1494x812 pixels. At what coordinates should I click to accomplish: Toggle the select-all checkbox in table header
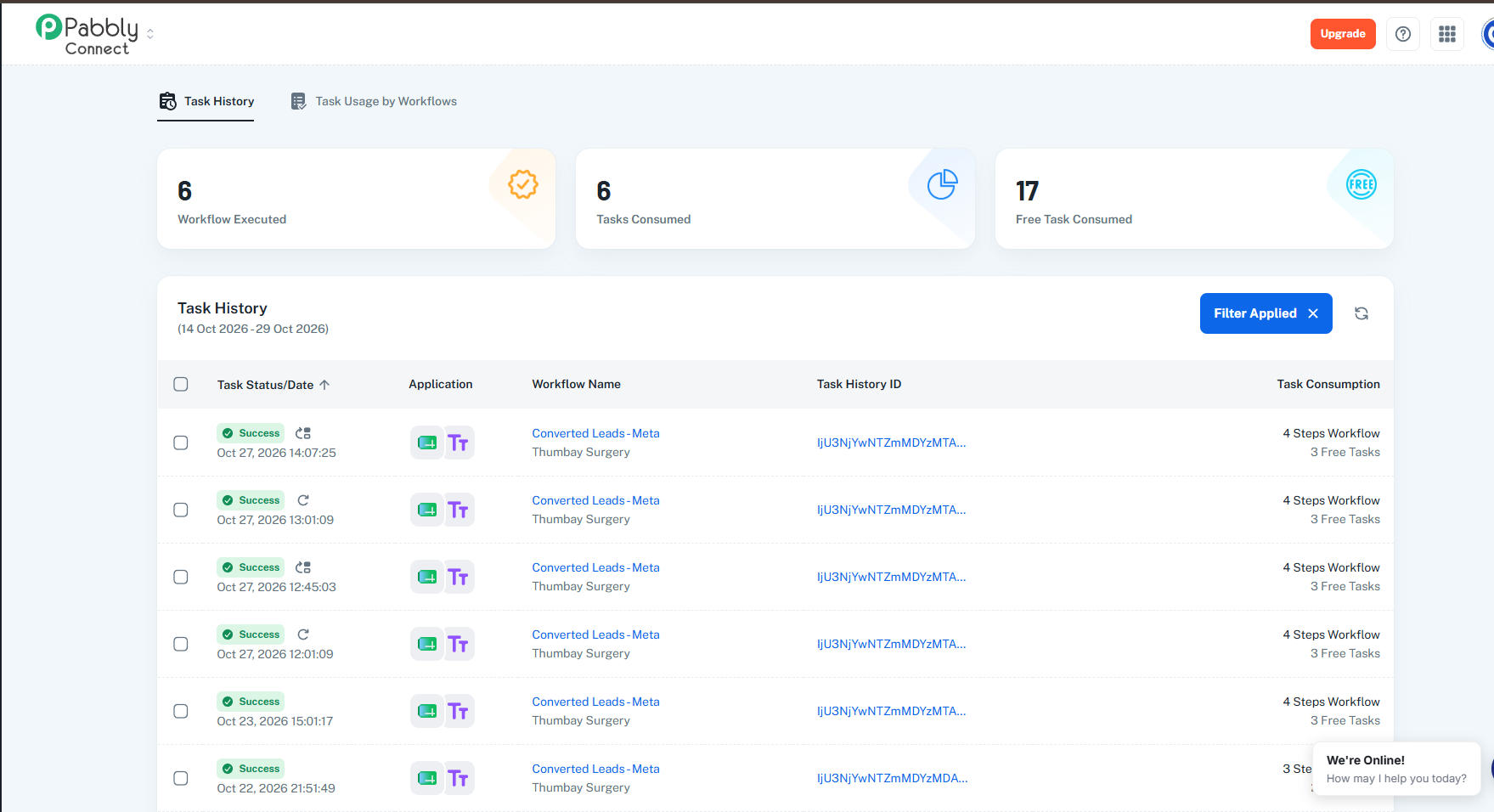click(x=181, y=384)
